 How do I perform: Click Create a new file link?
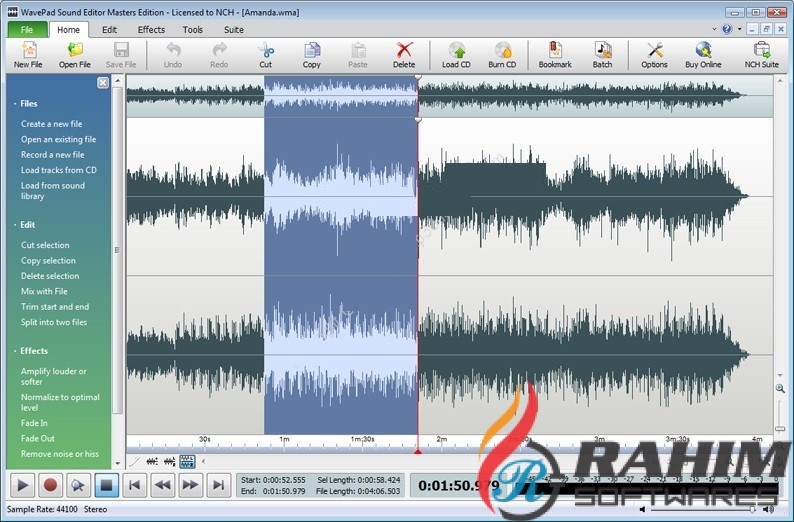coord(52,124)
